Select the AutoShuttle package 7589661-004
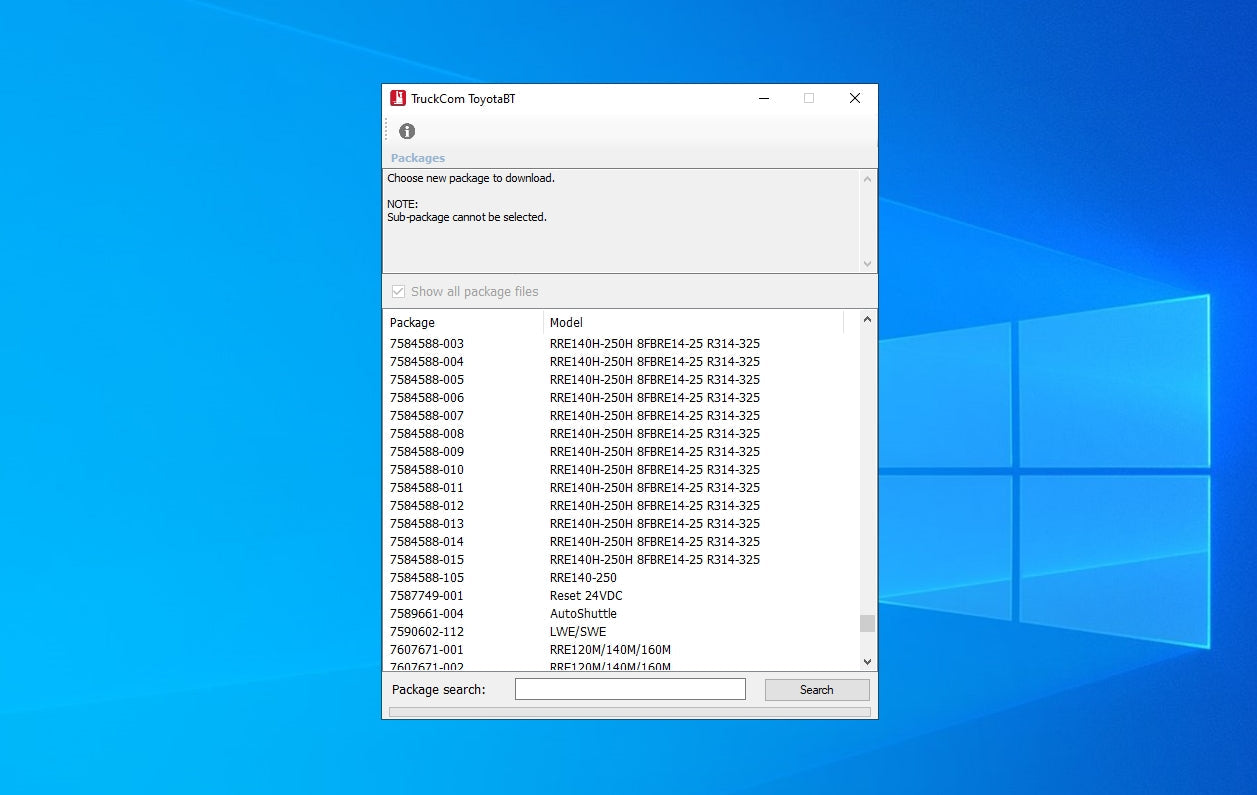This screenshot has width=1257, height=795. tap(427, 613)
